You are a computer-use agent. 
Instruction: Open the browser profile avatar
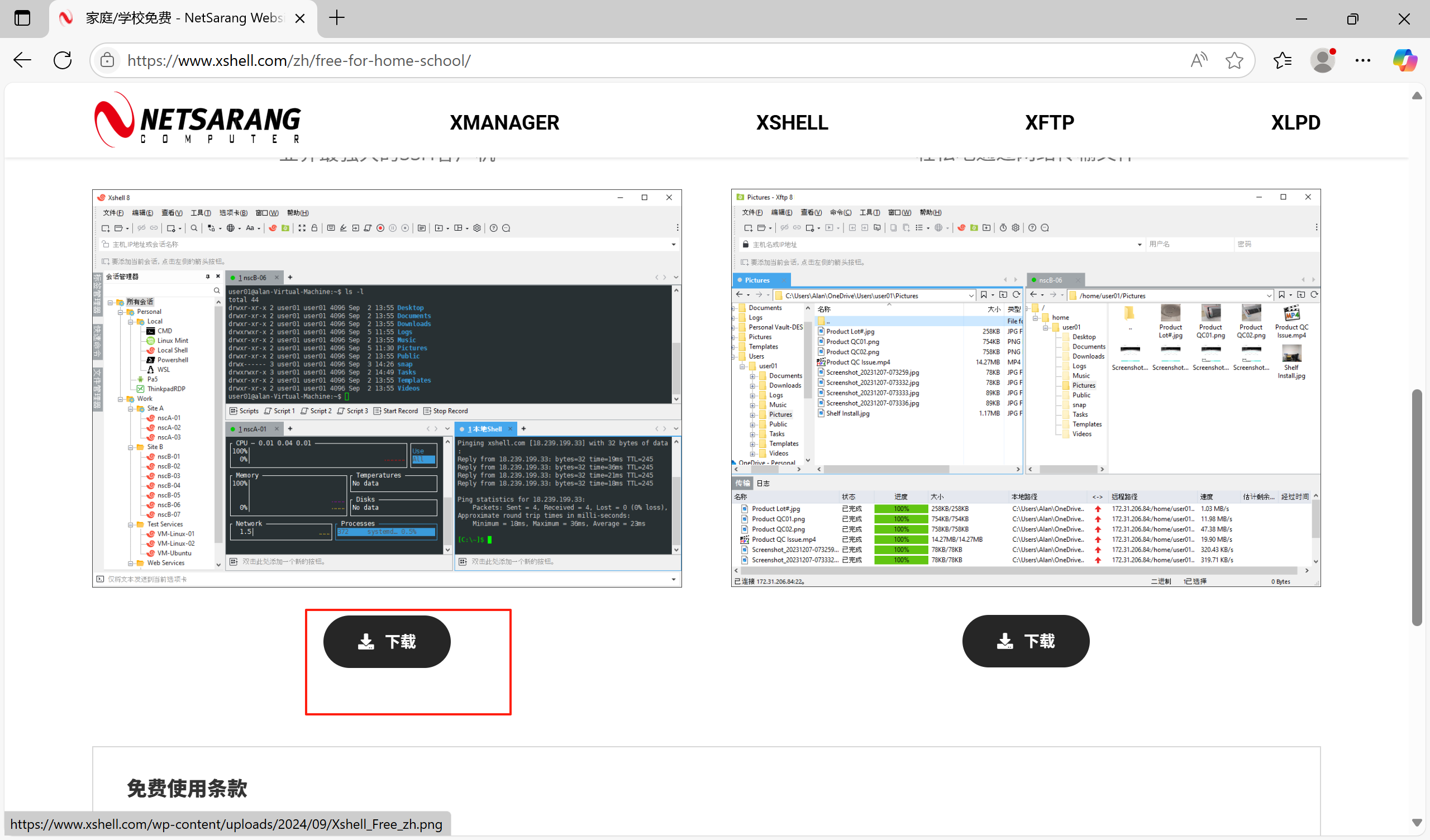click(x=1323, y=60)
